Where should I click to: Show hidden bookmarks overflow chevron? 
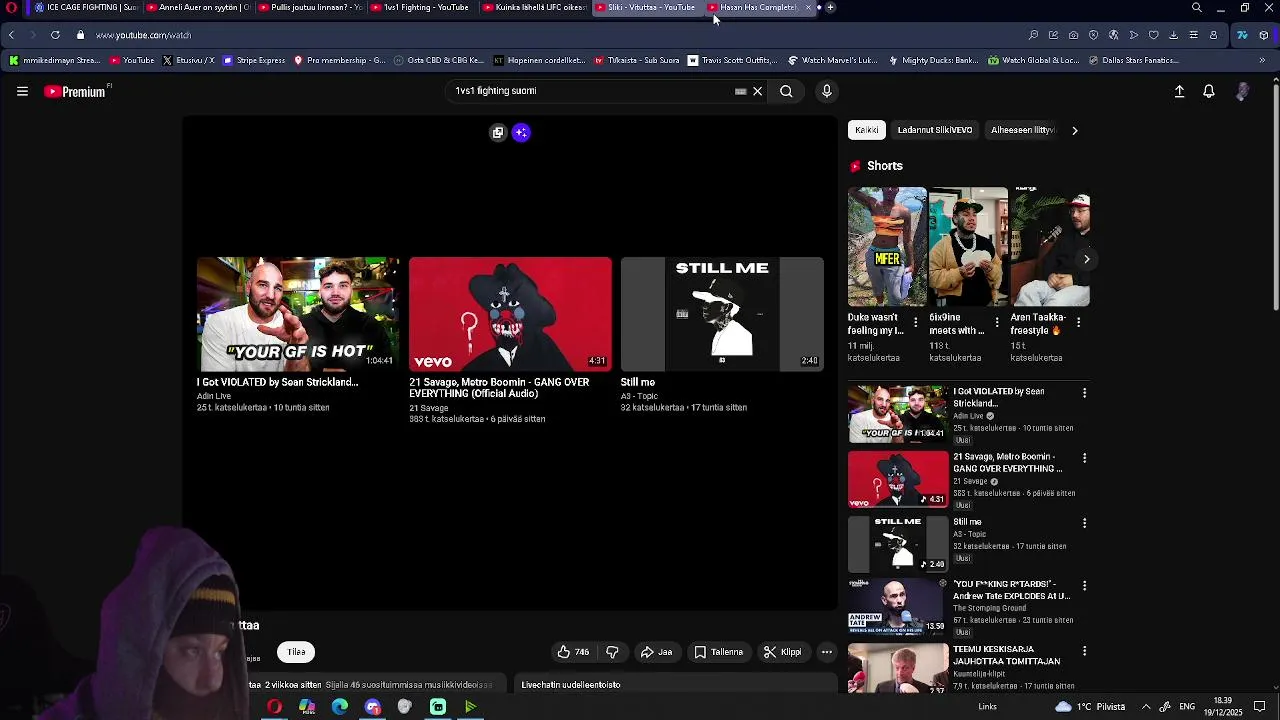click(1262, 60)
